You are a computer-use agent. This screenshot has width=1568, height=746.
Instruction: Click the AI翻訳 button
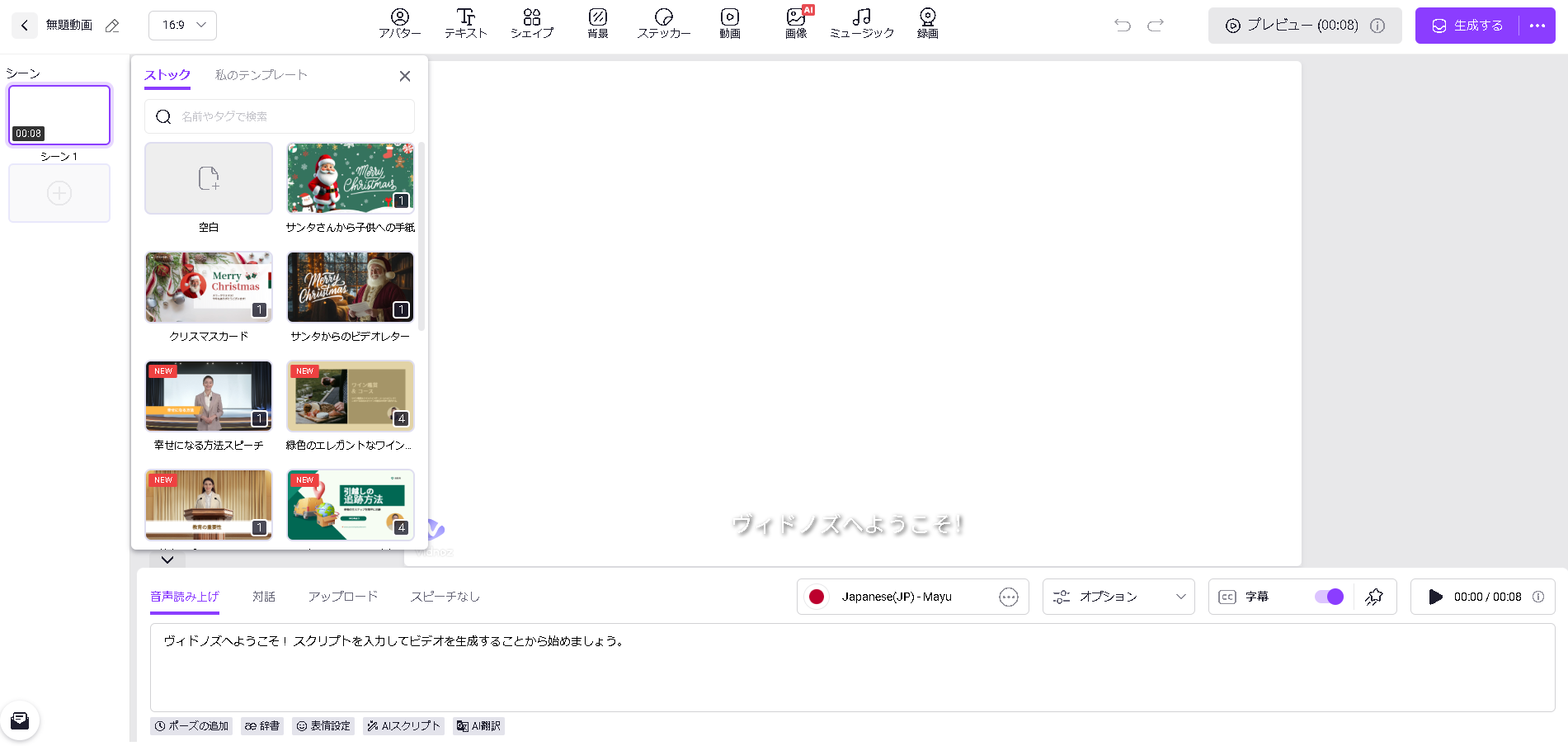point(478,726)
